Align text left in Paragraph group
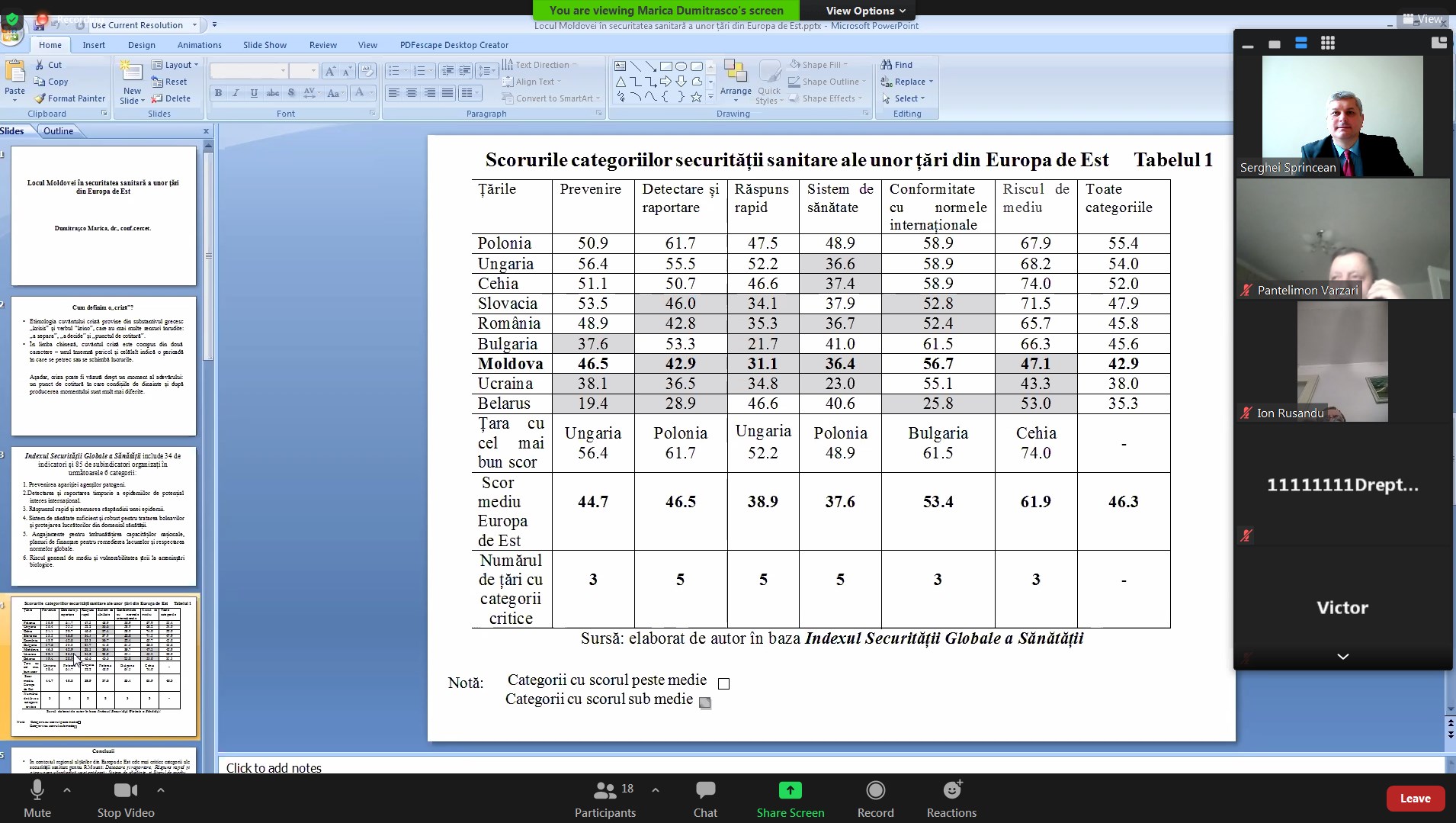1456x823 pixels. (x=393, y=93)
